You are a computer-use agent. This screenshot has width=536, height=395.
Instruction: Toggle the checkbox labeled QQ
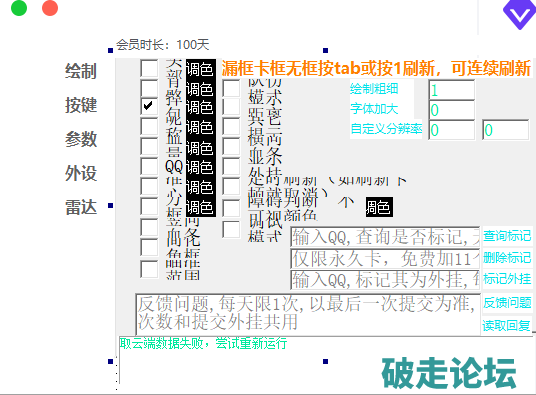[149, 166]
